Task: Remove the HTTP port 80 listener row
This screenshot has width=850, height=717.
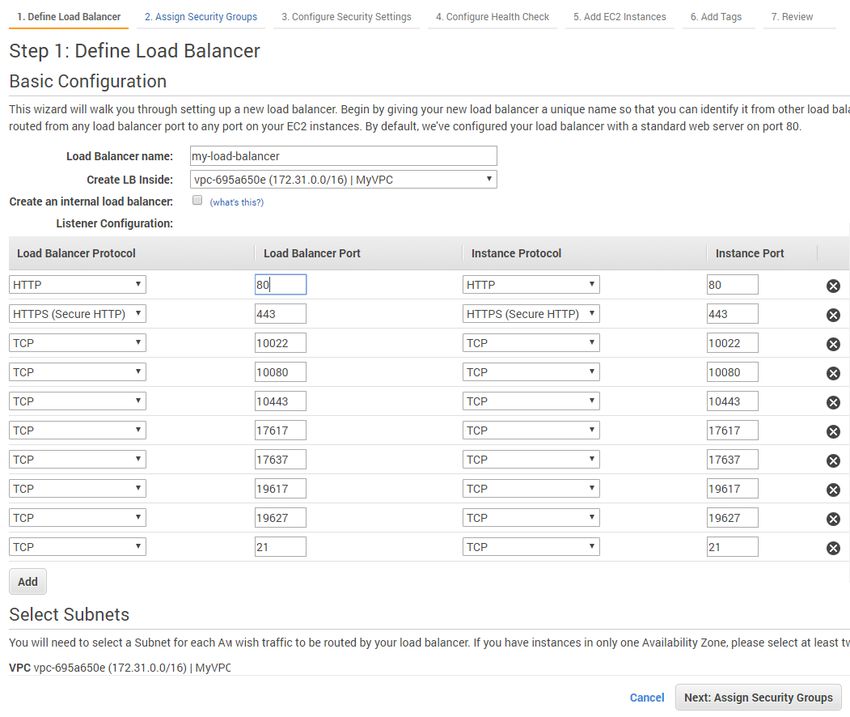Action: click(833, 286)
